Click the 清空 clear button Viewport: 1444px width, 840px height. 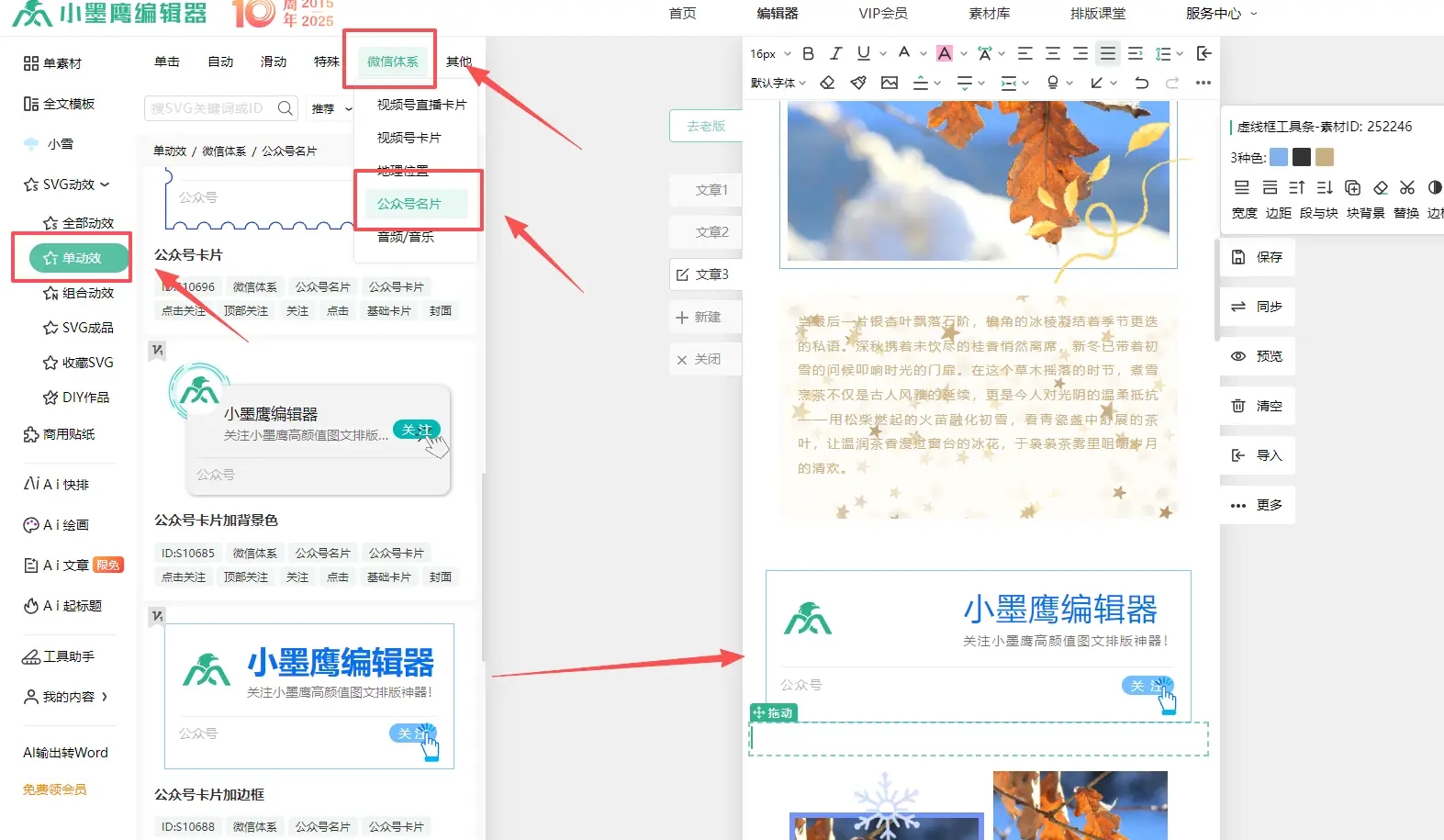(1258, 406)
